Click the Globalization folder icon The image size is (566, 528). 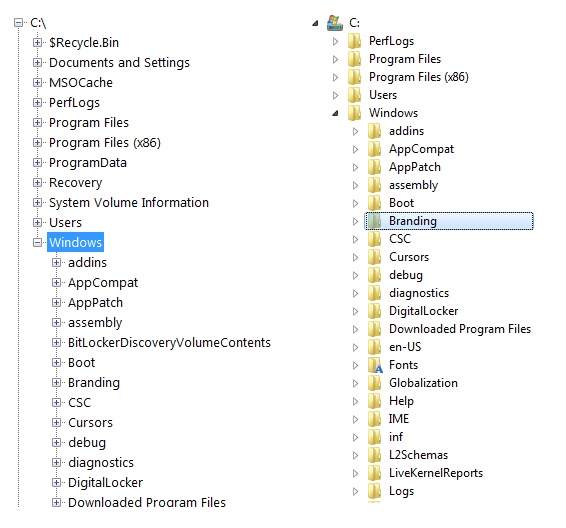click(x=375, y=383)
